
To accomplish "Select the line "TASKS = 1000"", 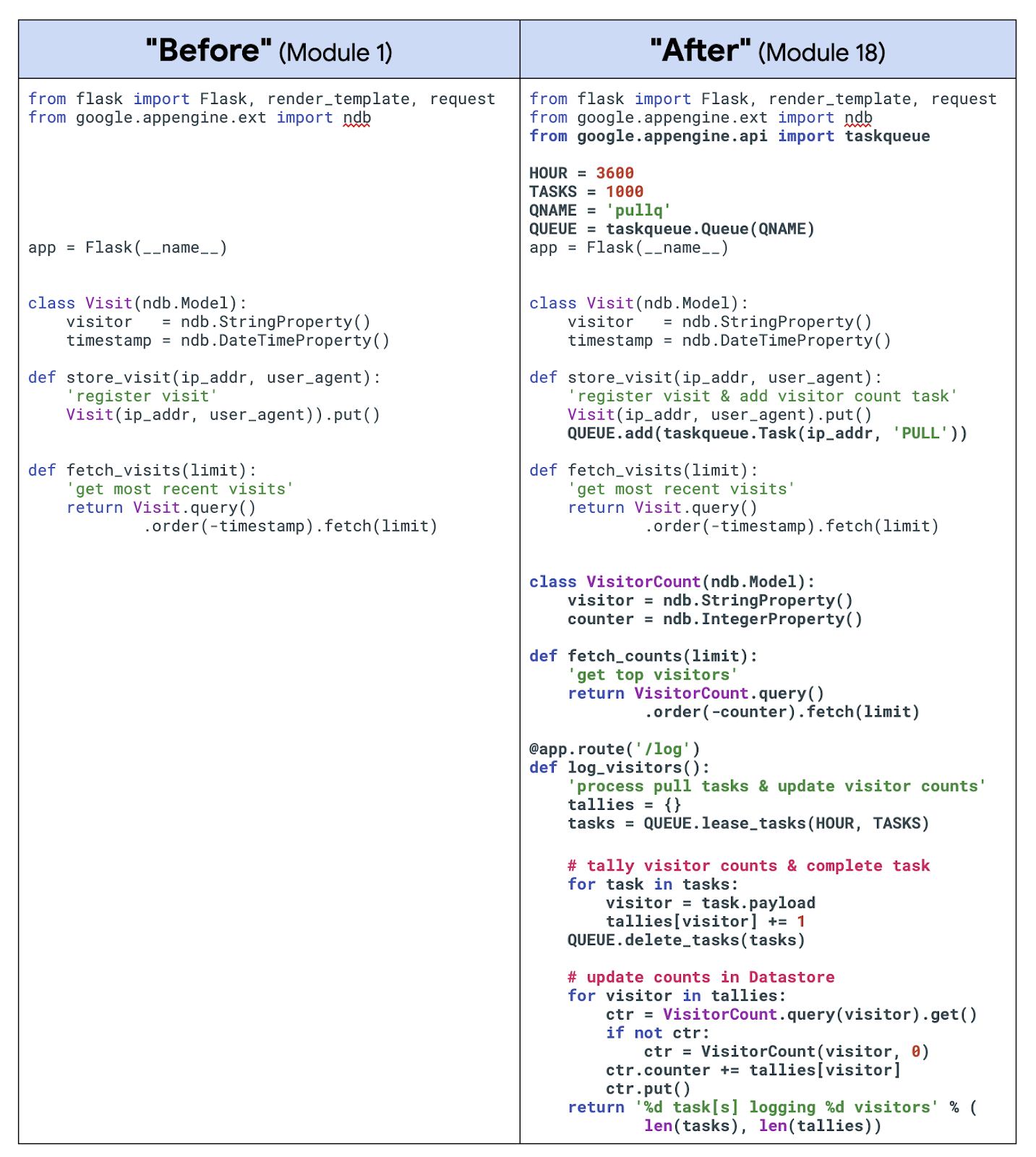I will pyautogui.click(x=586, y=192).
